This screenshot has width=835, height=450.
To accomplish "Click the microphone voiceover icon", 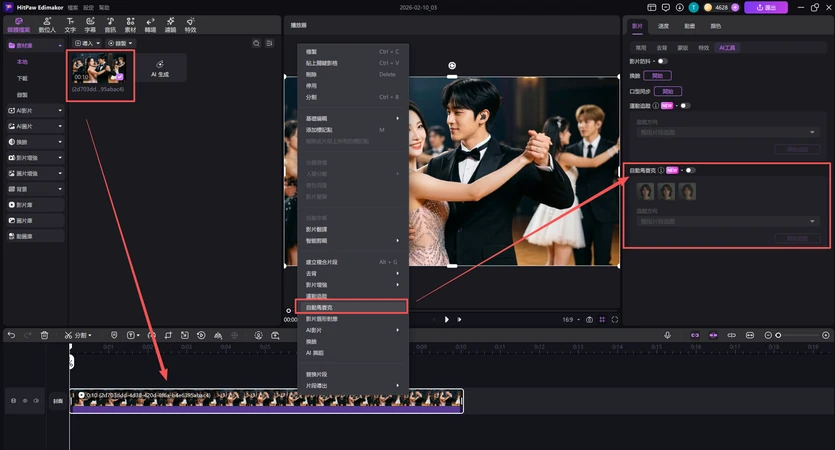I will [668, 334].
